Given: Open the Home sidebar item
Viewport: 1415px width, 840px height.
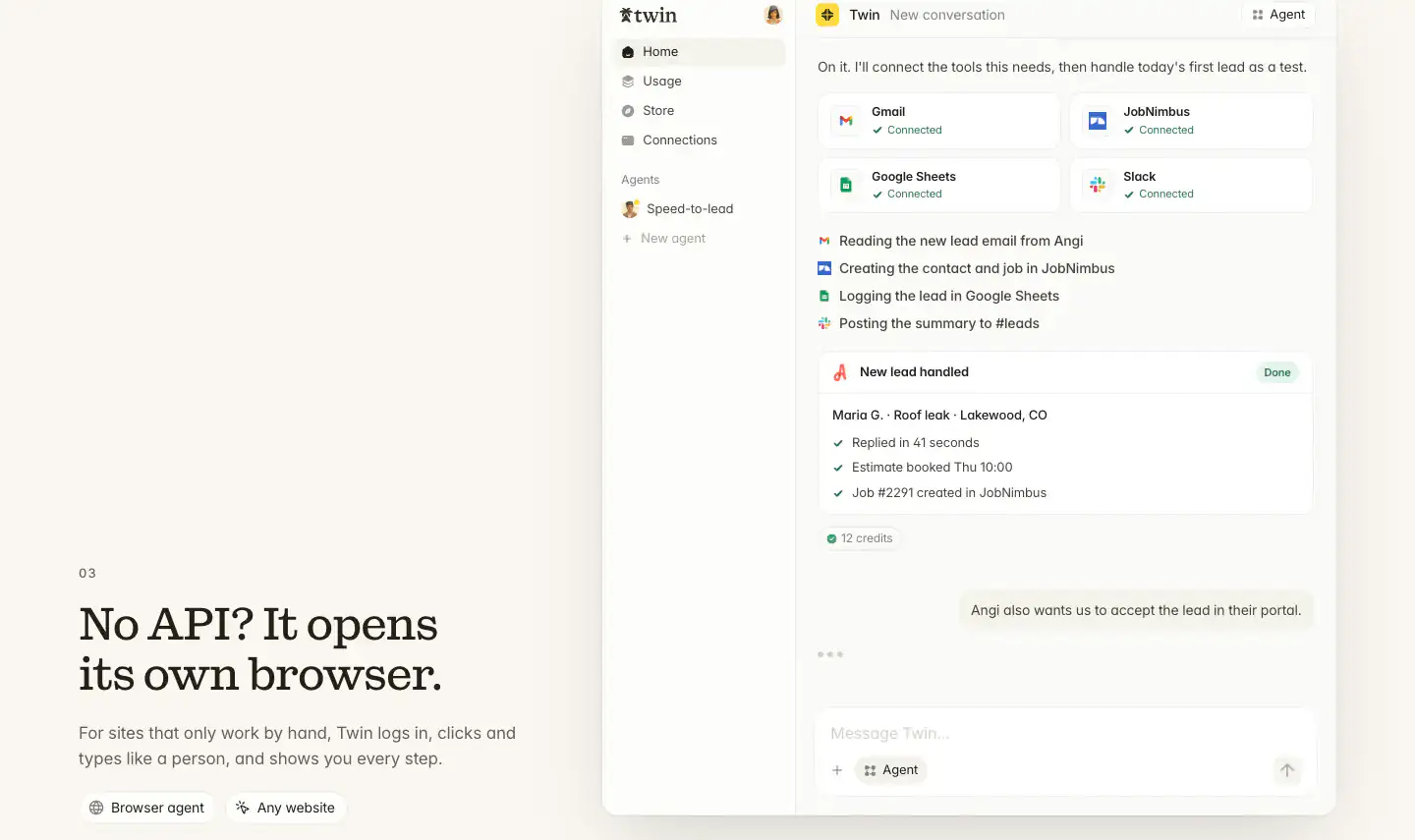Looking at the screenshot, I should 700,52.
